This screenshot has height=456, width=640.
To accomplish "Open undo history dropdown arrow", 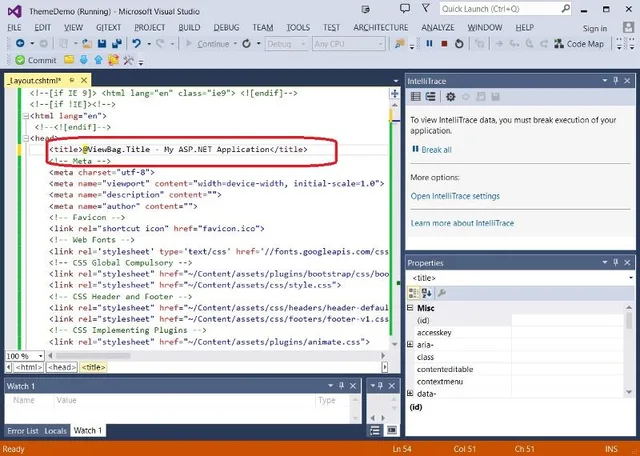I will 149,44.
